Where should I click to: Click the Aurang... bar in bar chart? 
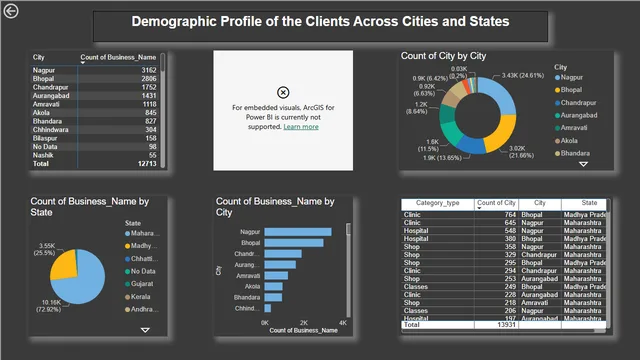280,265
